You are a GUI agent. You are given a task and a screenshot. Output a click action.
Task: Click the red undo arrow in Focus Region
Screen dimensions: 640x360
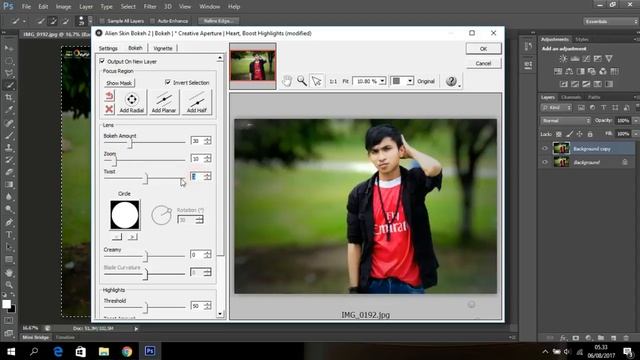pos(109,96)
